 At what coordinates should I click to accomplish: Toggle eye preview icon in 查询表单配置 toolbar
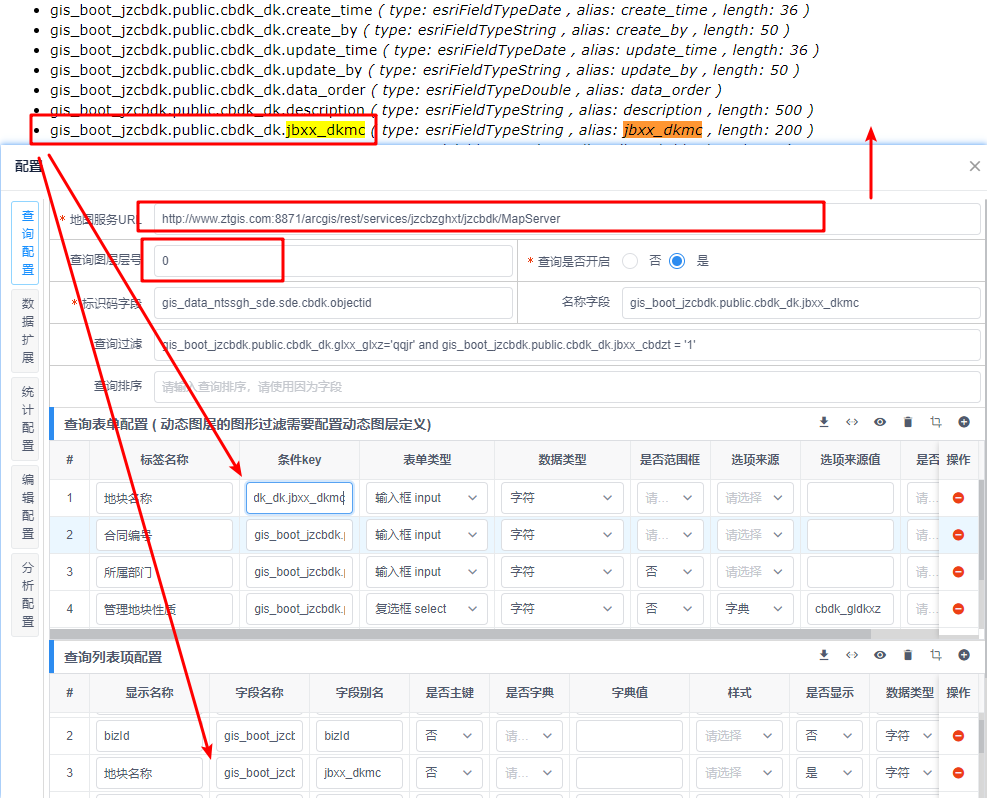[880, 423]
